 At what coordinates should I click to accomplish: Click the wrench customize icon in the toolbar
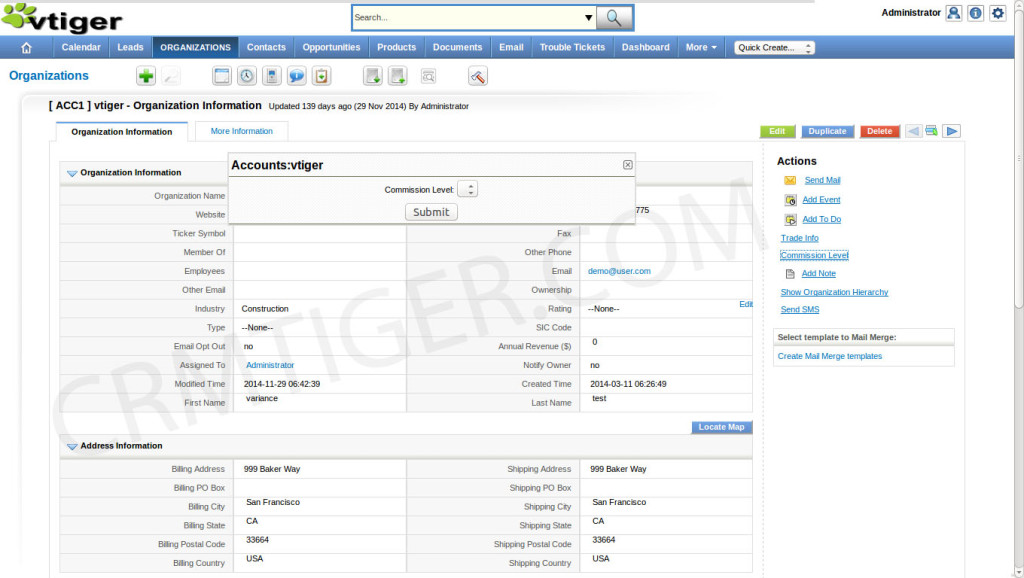click(x=476, y=75)
